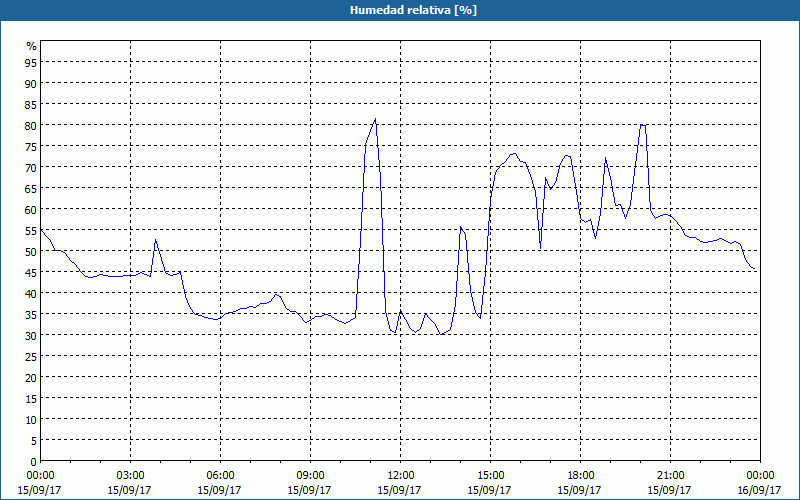This screenshot has height=500, width=800.
Task: Select the y-axis value label '20'
Action: point(31,378)
